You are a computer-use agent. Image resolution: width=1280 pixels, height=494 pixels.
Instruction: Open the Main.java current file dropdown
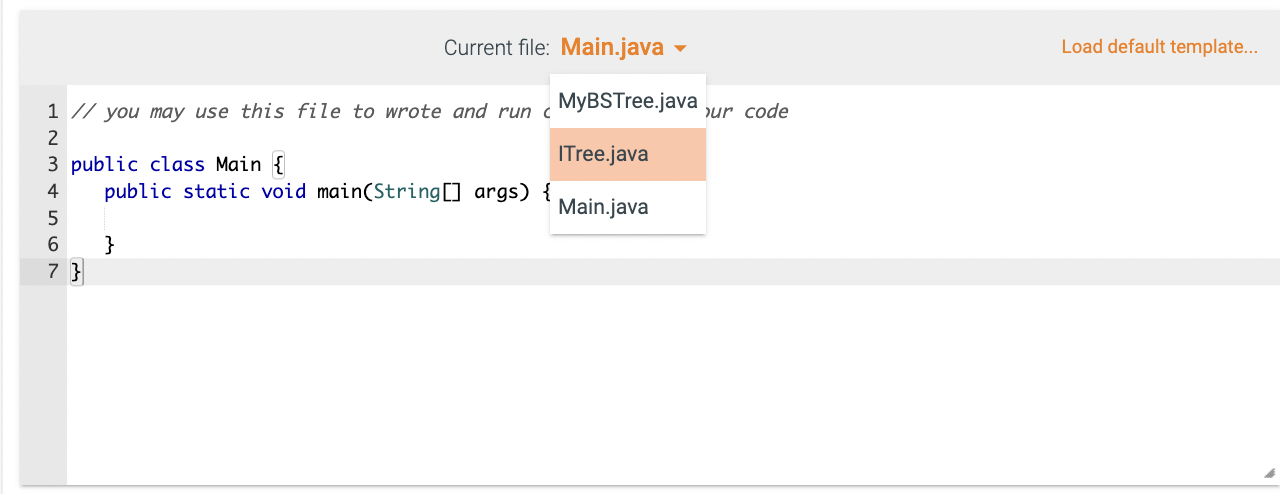coord(623,47)
